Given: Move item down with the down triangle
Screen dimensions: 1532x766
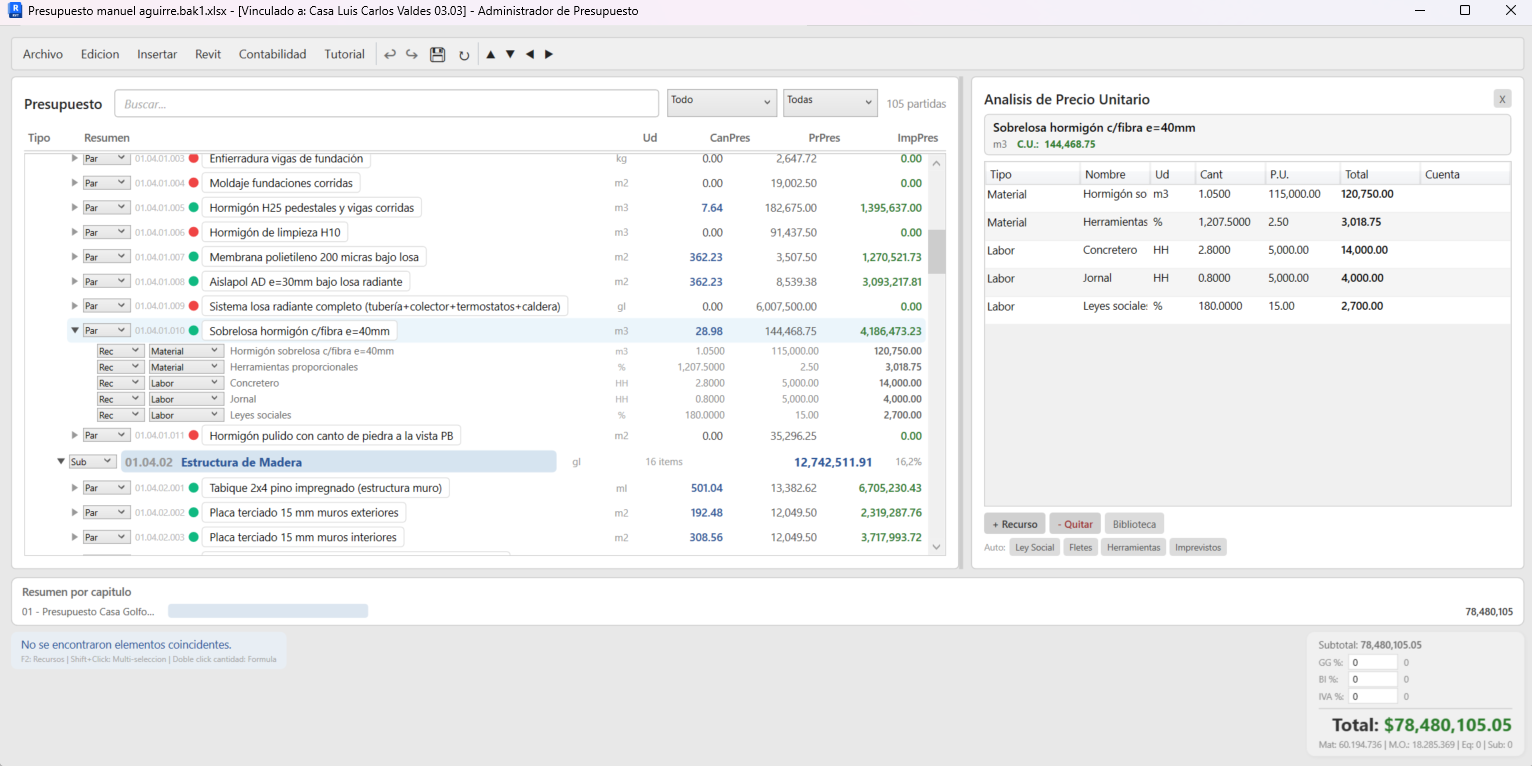Looking at the screenshot, I should point(510,54).
